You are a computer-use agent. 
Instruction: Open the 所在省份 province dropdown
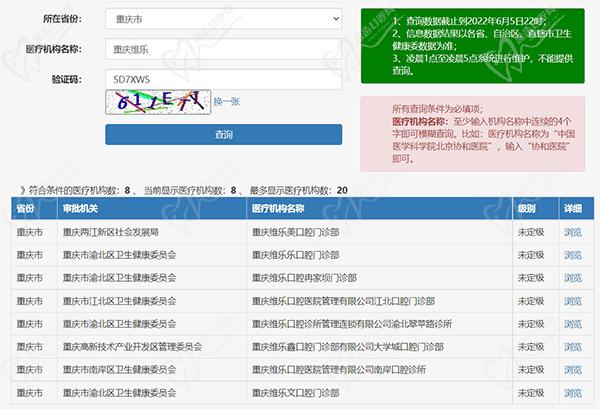pos(223,19)
